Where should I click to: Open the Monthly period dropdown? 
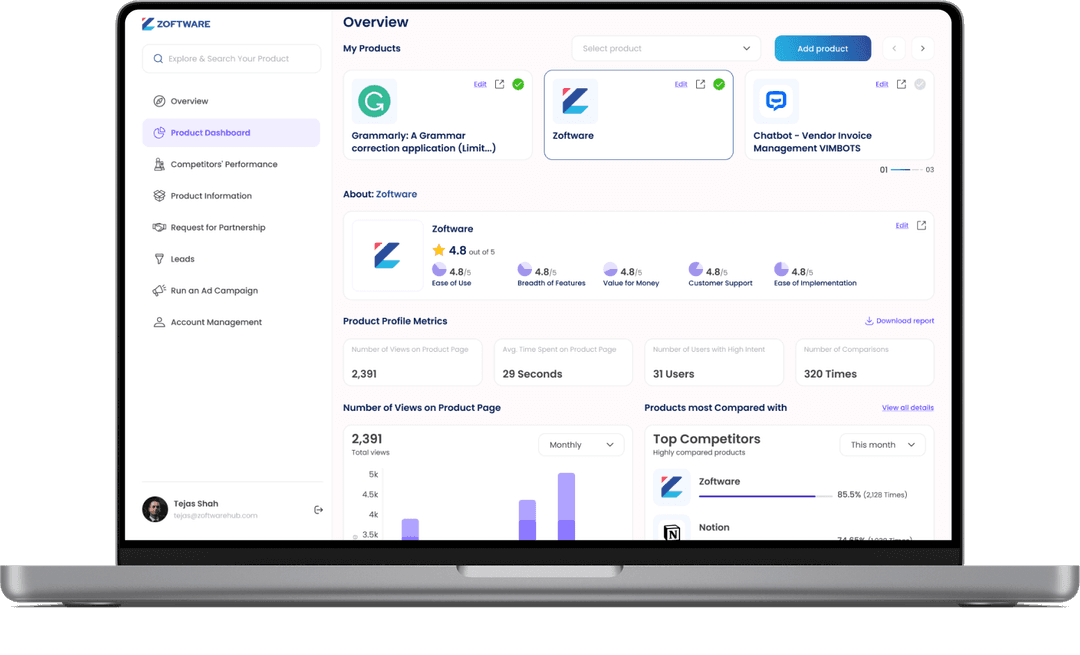[581, 445]
